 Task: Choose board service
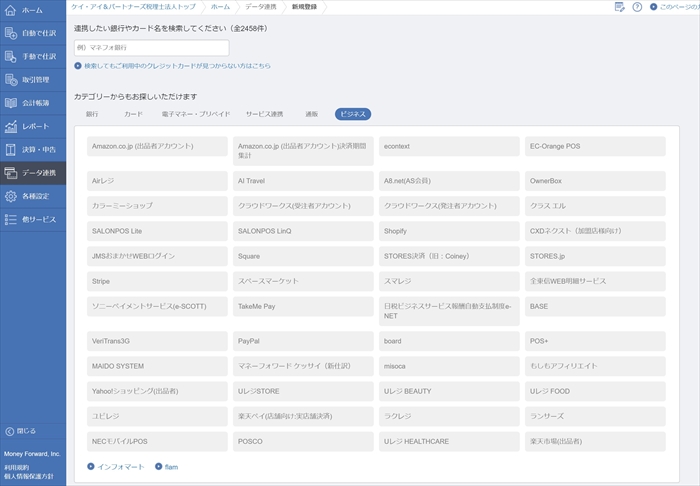[x=449, y=341]
